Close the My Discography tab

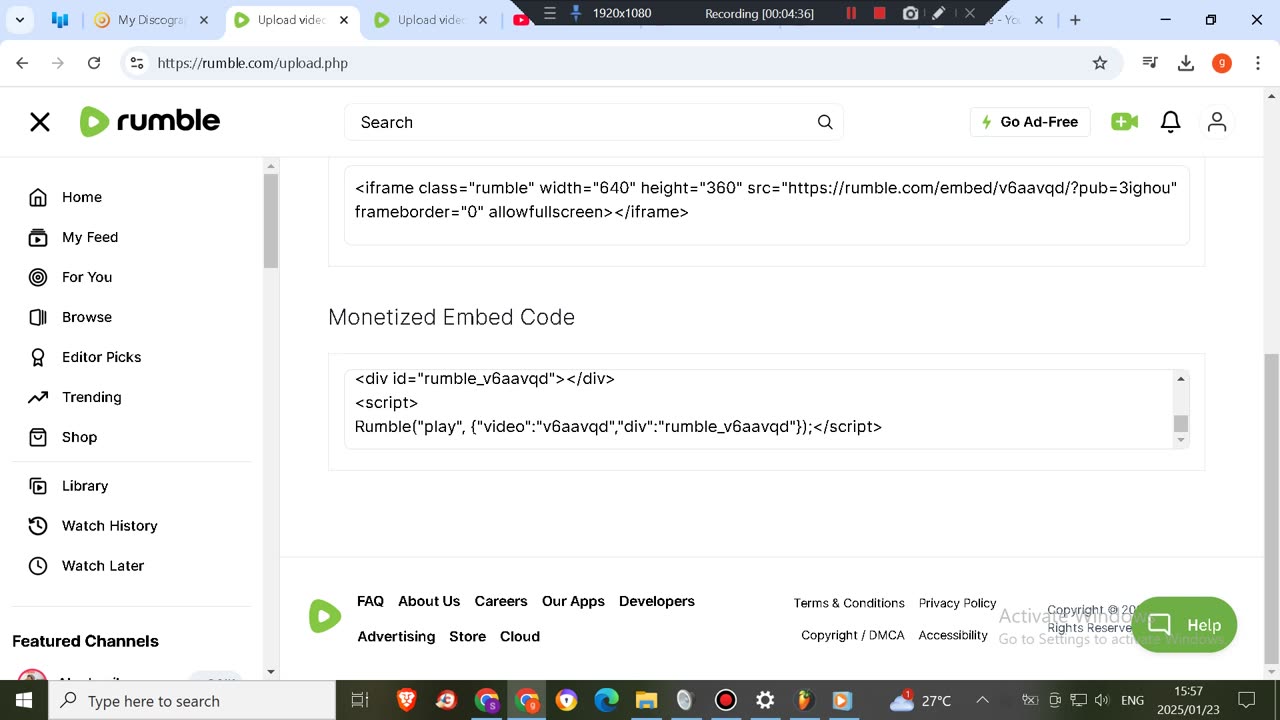[203, 20]
